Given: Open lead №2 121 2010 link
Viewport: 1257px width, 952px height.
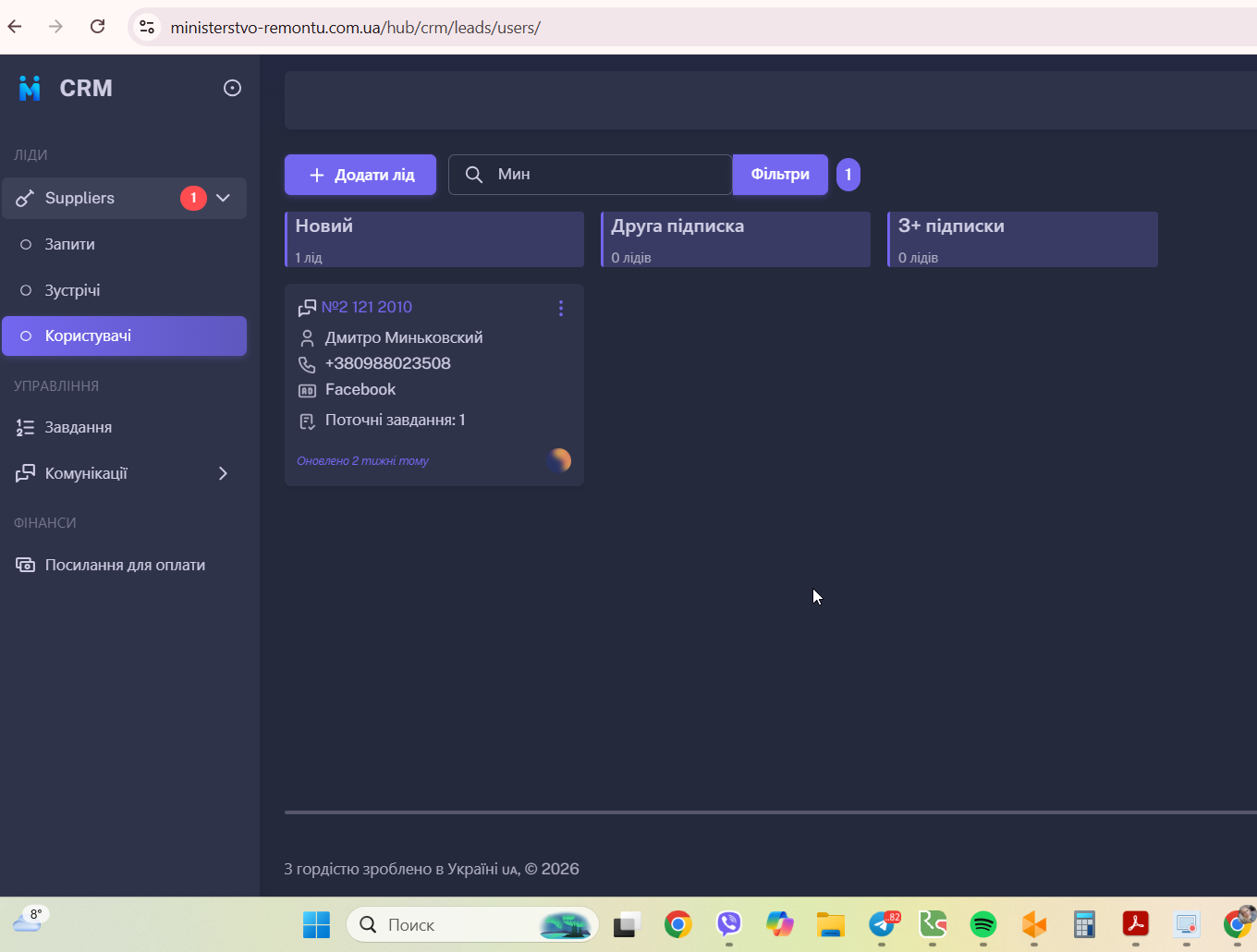Looking at the screenshot, I should coord(367,307).
